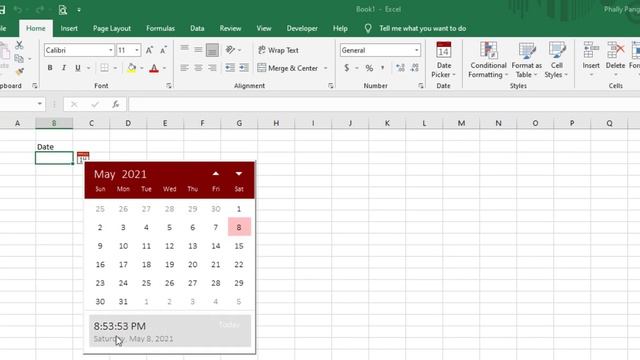The width and height of the screenshot is (640, 360).
Task: Apply Comma style
Action: tap(382, 68)
